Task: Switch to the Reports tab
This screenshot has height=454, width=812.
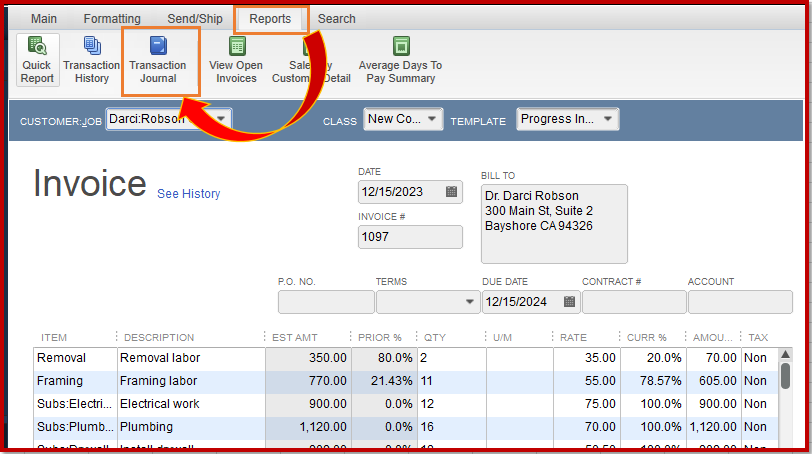Action: [x=270, y=19]
